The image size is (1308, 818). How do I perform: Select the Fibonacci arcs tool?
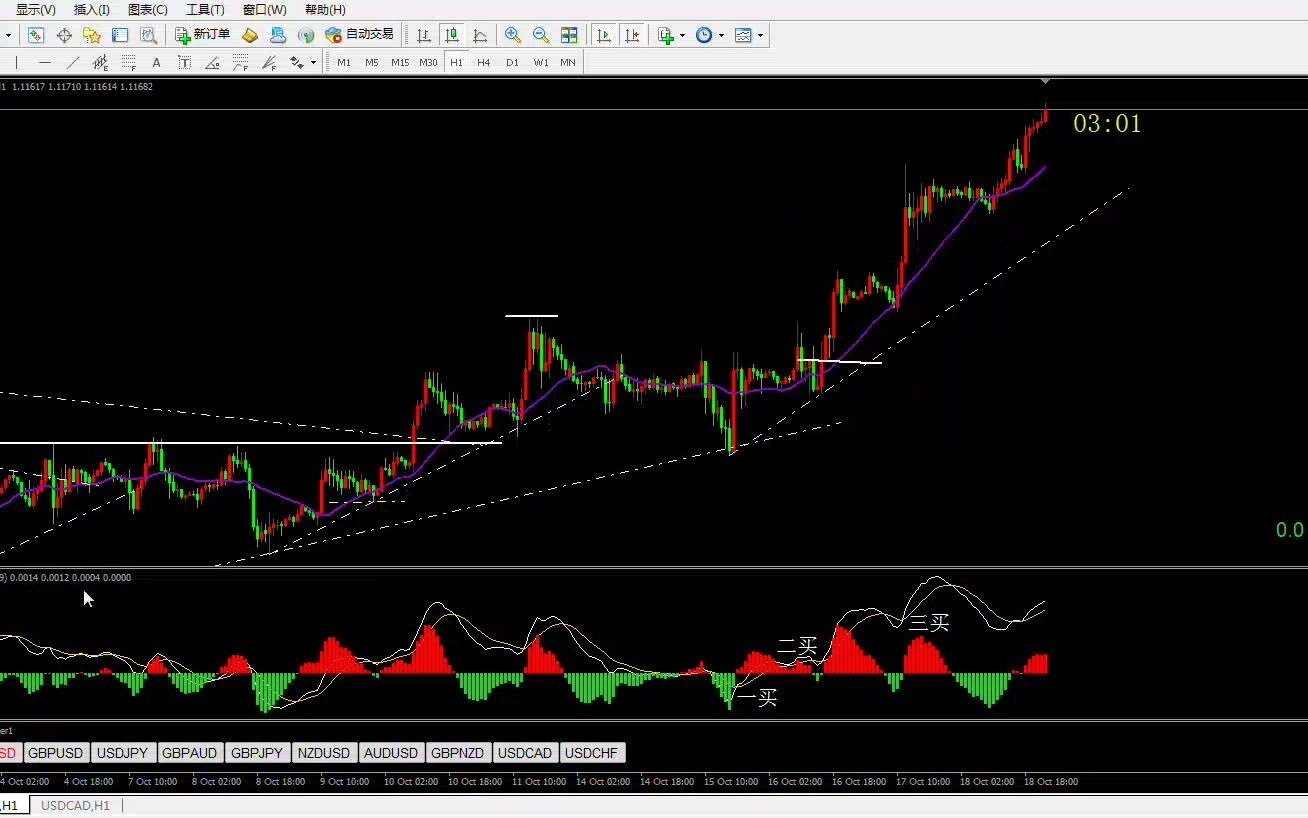coord(240,63)
